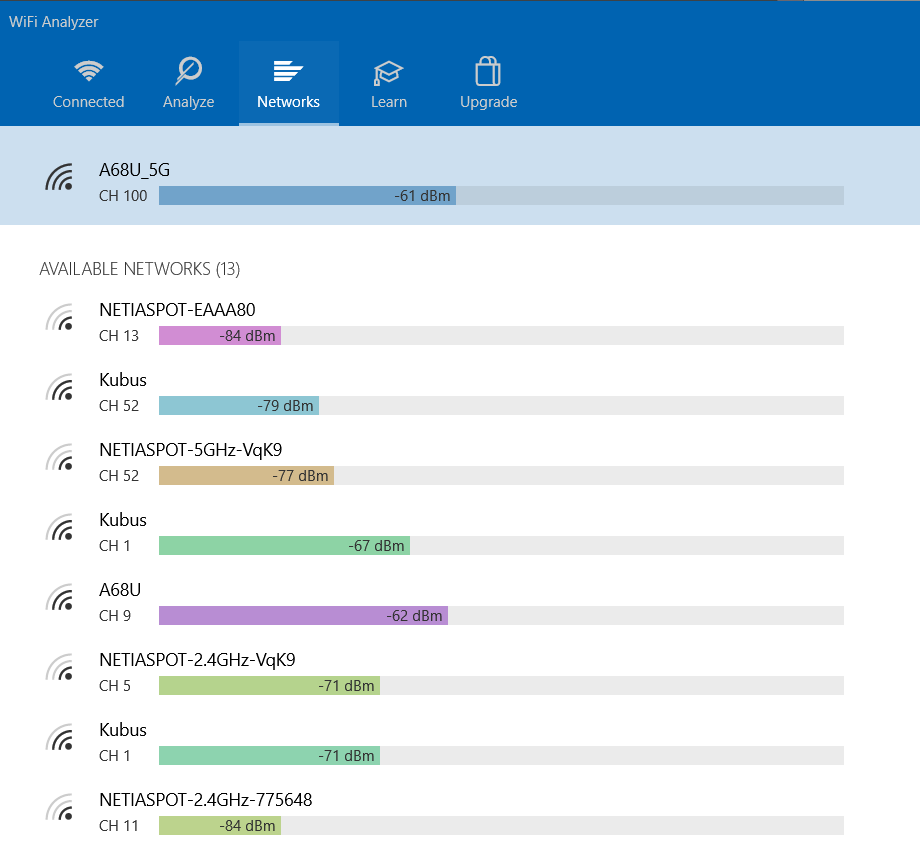Select the NETIASPOT-2.4GHz-VqK9 network name
The height and width of the screenshot is (848, 920).
pyautogui.click(x=197, y=660)
